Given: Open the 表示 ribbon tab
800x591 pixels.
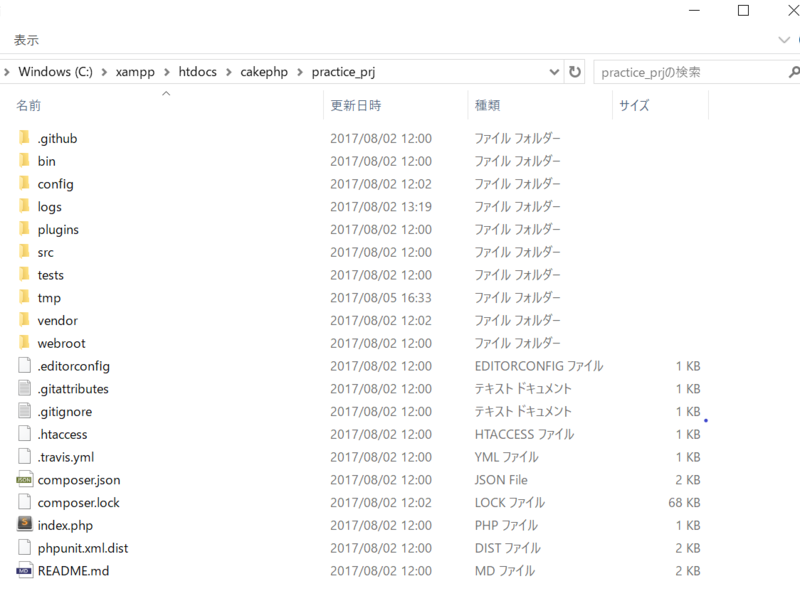Looking at the screenshot, I should [24, 40].
